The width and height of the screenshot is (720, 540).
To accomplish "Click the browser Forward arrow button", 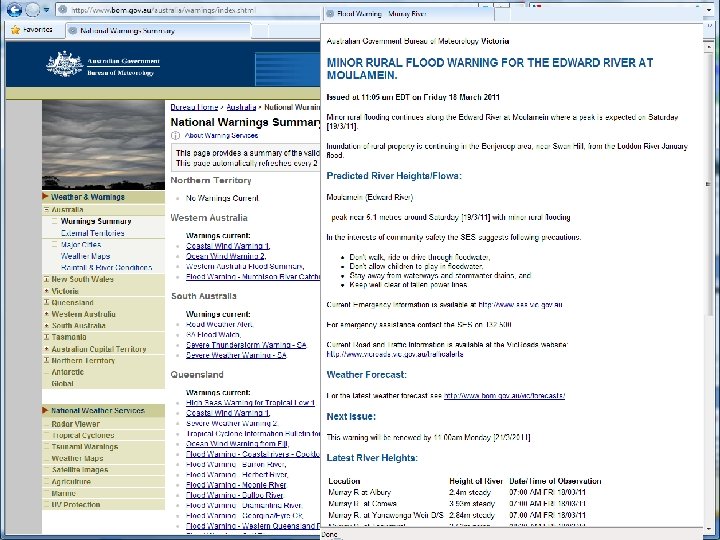I will click(x=32, y=9).
